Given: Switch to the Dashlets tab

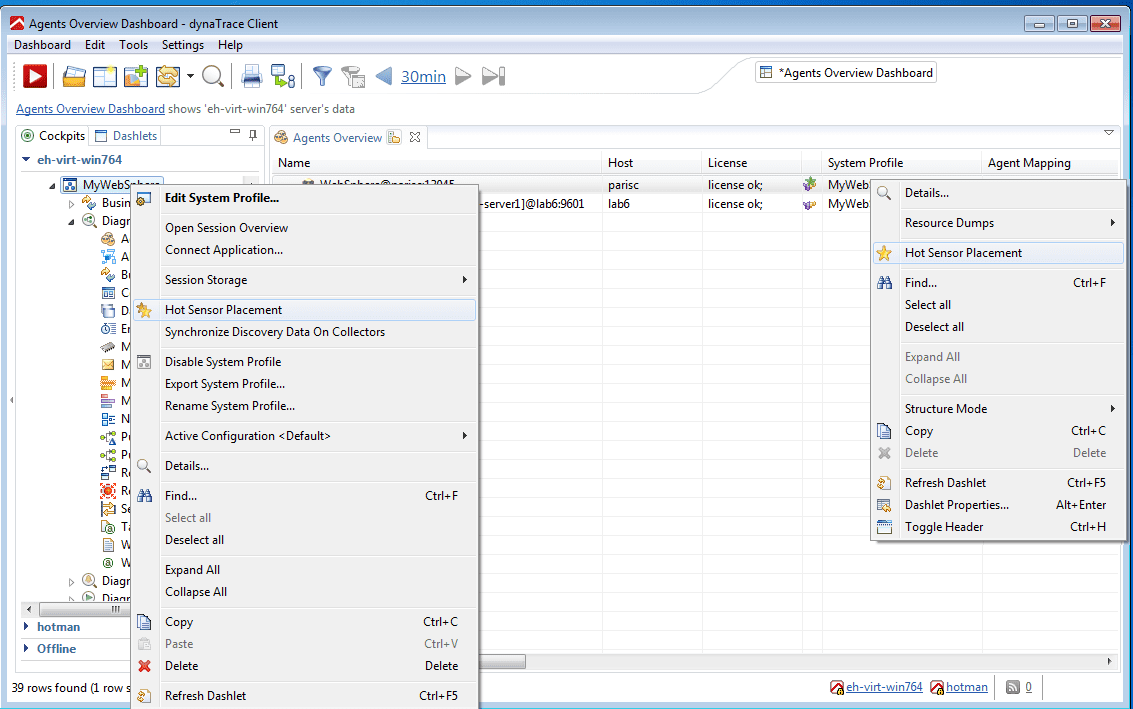Looking at the screenshot, I should [x=126, y=136].
